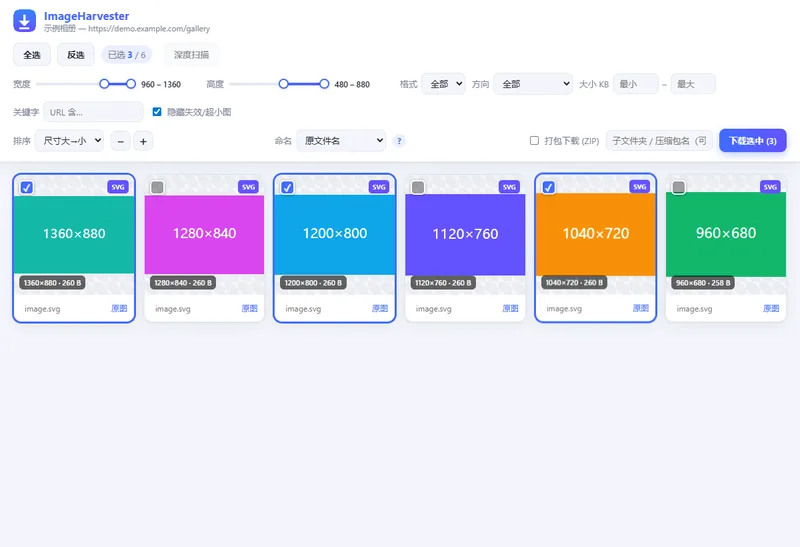Click the '1120×760 · 260 B' info label

[x=443, y=283]
